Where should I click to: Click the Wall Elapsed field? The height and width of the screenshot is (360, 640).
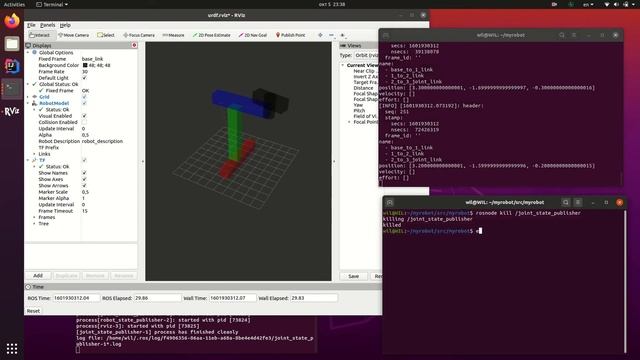tap(313, 298)
